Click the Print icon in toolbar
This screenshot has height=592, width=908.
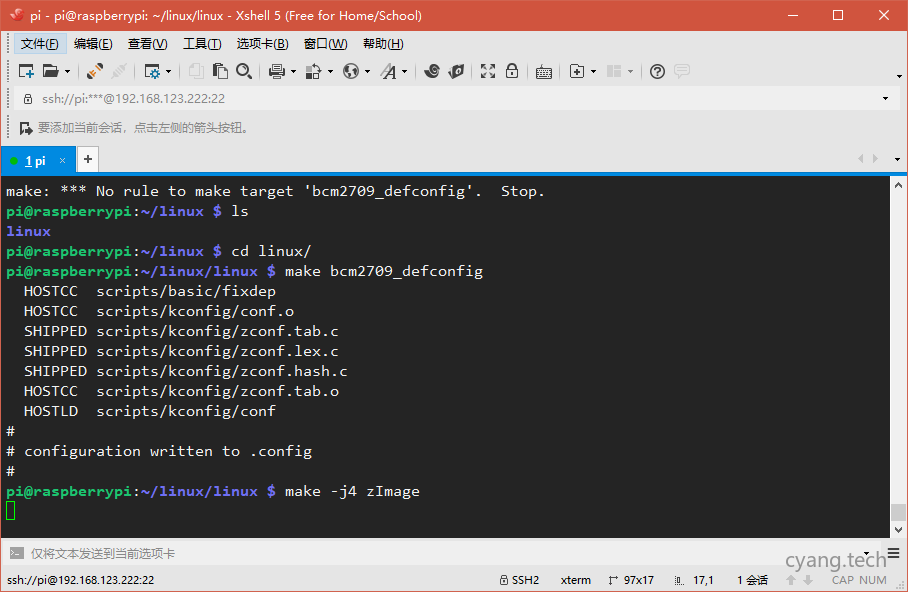tap(277, 71)
